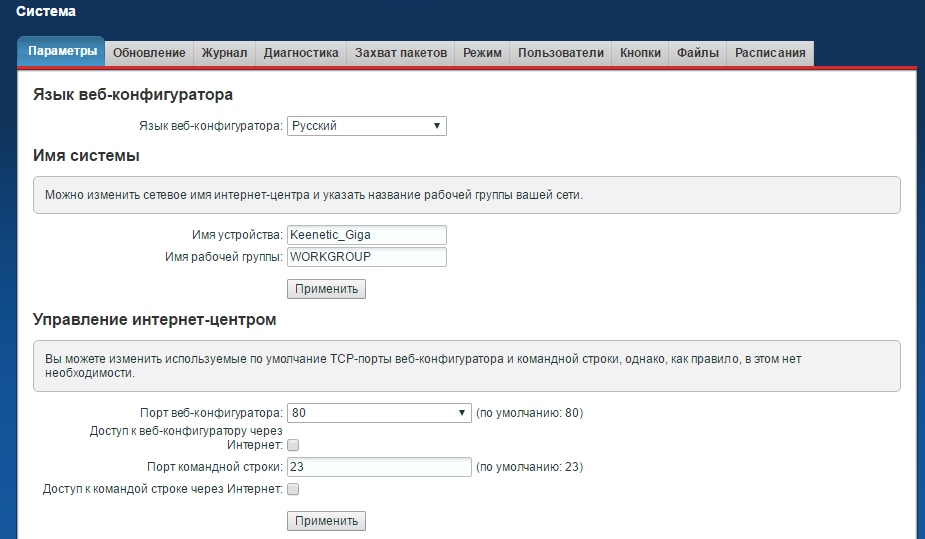Click the Имя рабочей группы WORKGROUP field
The width and height of the screenshot is (925, 539).
click(366, 257)
